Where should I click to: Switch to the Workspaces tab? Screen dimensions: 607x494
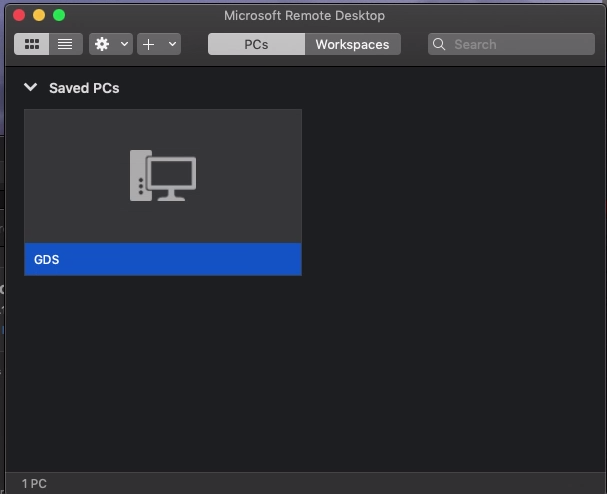pos(352,44)
